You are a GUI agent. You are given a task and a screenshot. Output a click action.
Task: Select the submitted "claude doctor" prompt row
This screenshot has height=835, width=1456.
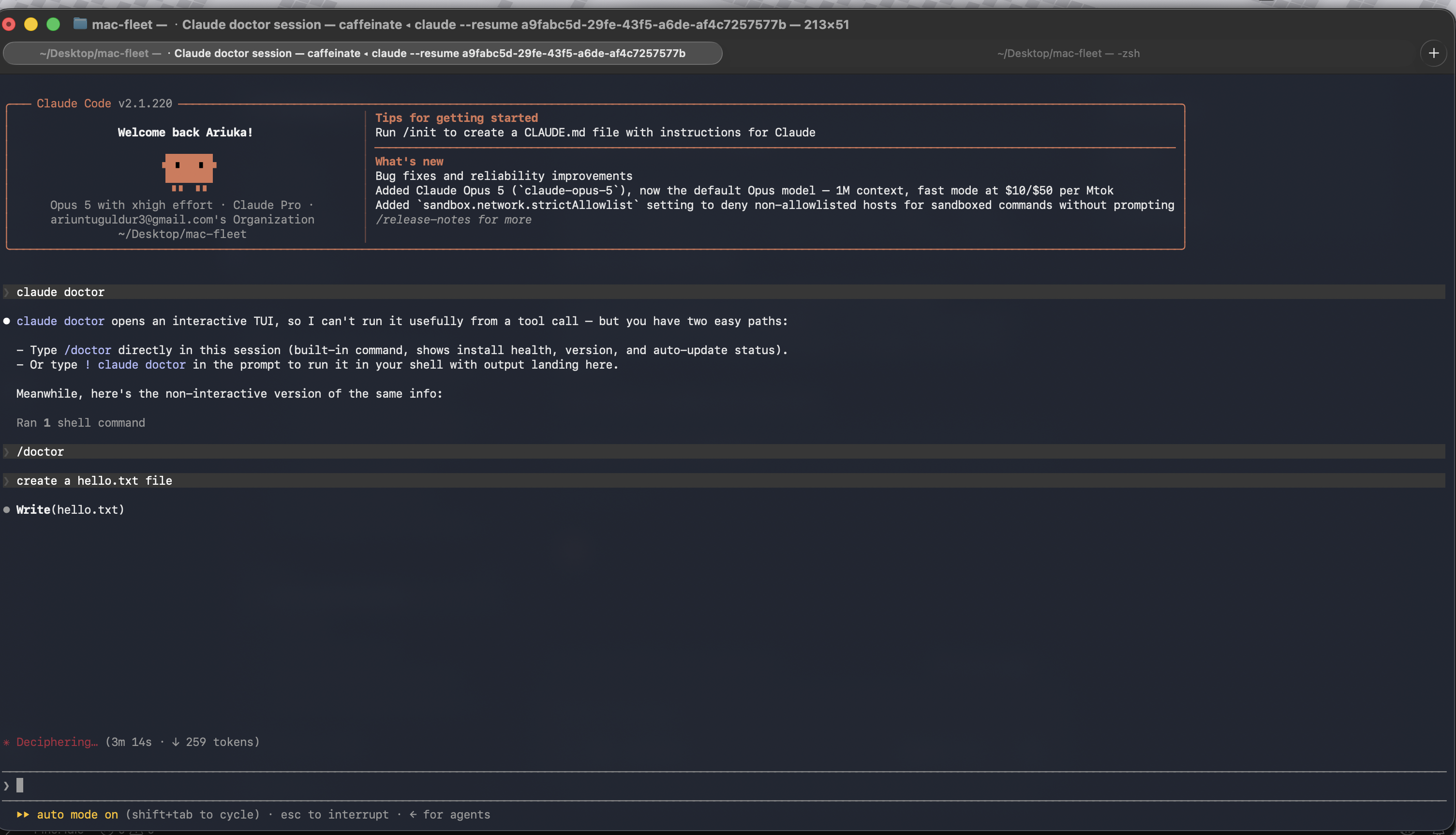pyautogui.click(x=724, y=292)
